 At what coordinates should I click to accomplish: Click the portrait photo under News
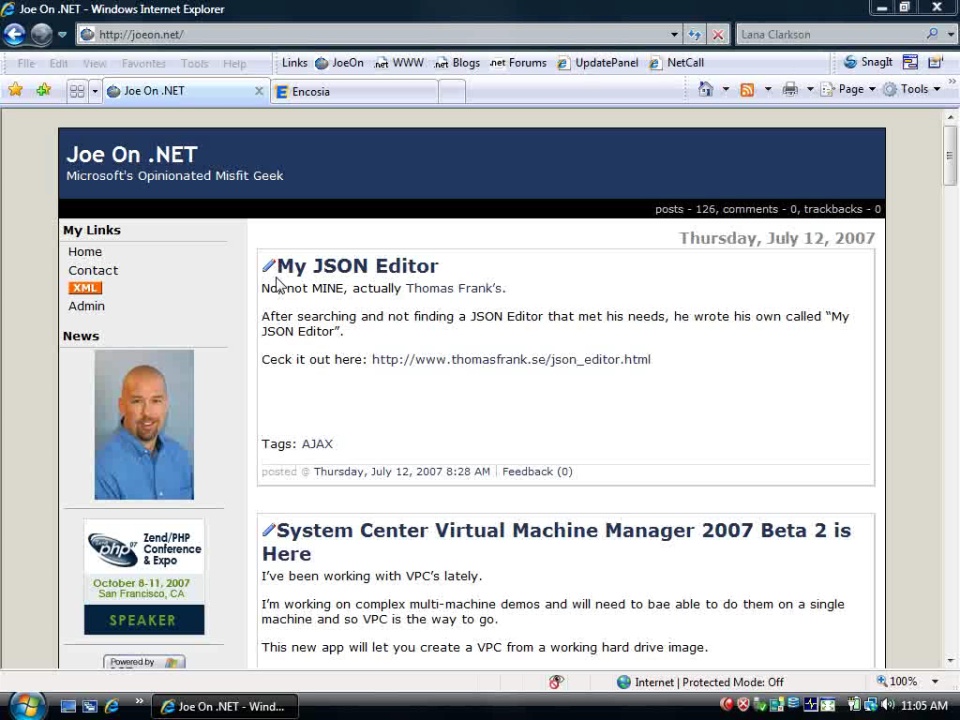click(144, 424)
